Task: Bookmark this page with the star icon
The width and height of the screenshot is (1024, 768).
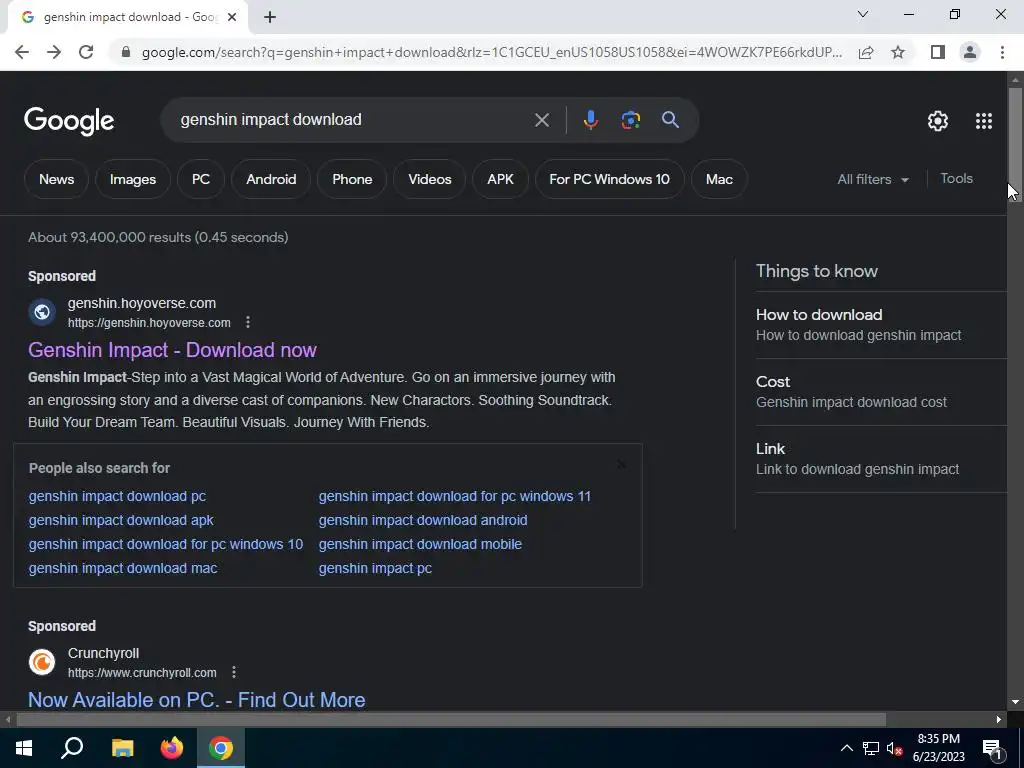Action: click(x=898, y=52)
